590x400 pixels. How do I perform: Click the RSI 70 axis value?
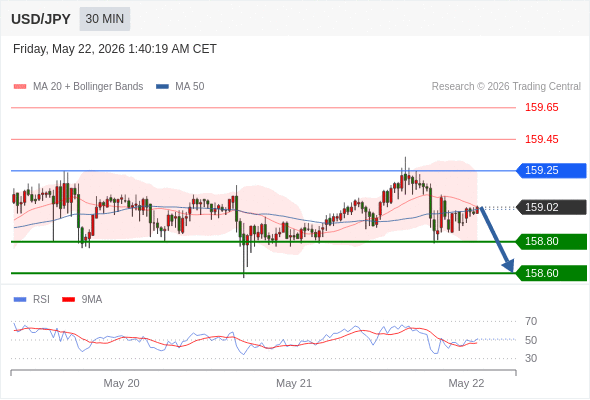pos(531,321)
